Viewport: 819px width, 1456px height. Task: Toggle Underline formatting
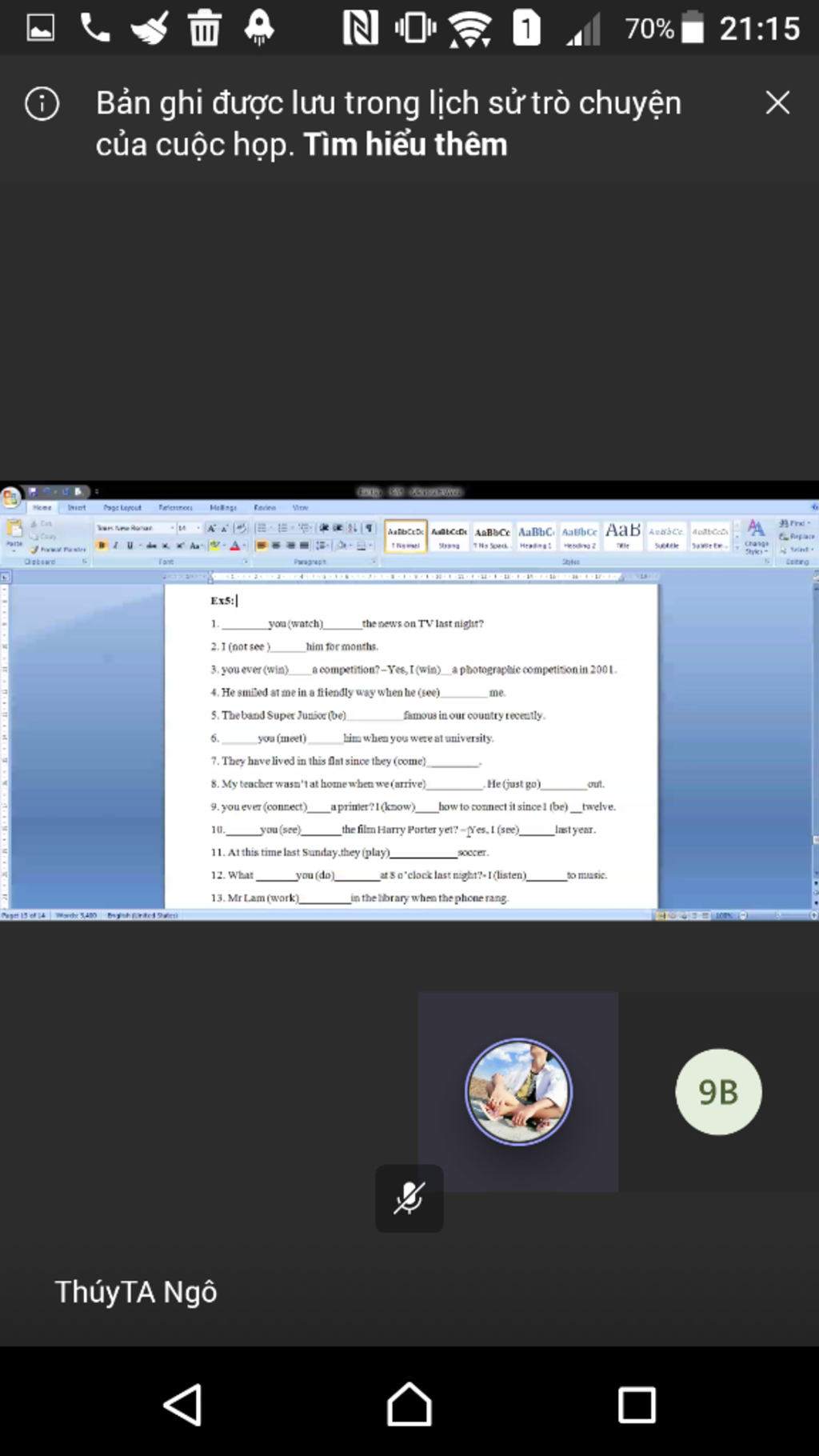coord(130,546)
